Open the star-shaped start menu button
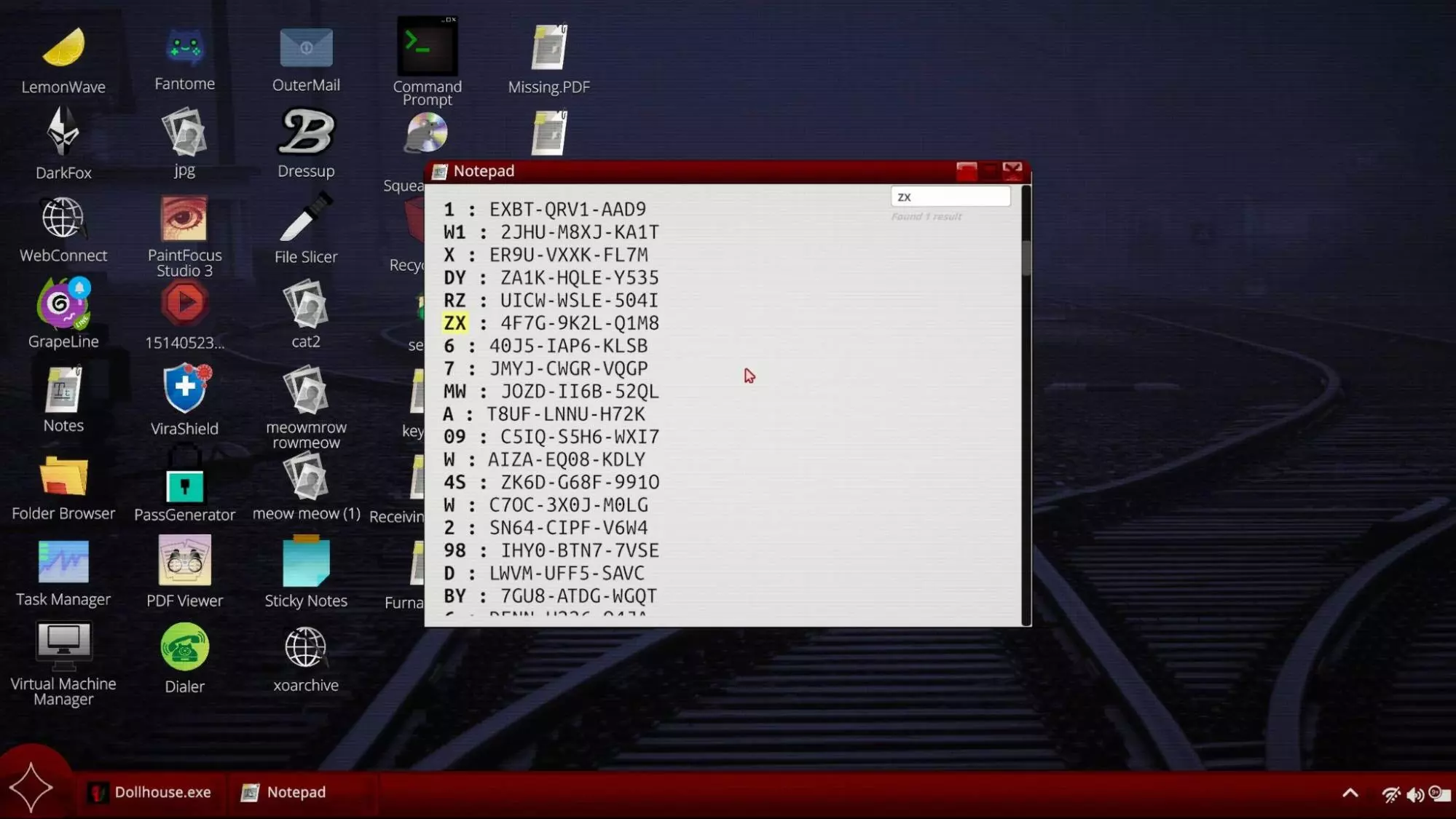Screen dimensions: 1456x819 click(x=31, y=788)
